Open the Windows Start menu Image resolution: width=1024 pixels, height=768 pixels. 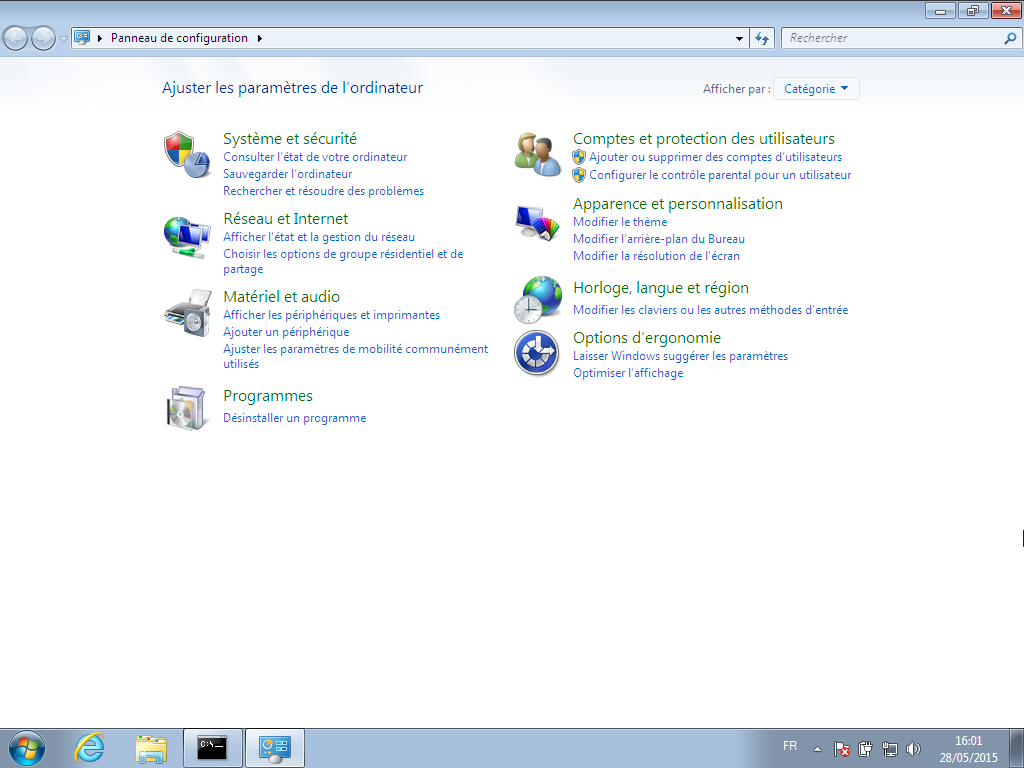tap(27, 748)
